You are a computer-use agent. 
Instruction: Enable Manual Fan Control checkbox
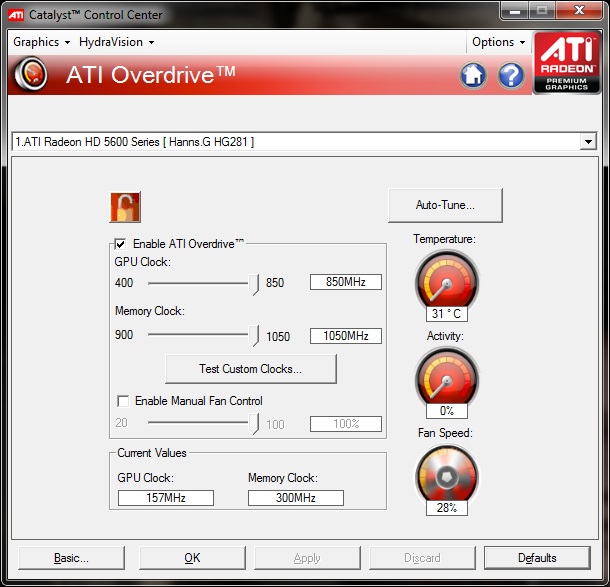pyautogui.click(x=123, y=401)
